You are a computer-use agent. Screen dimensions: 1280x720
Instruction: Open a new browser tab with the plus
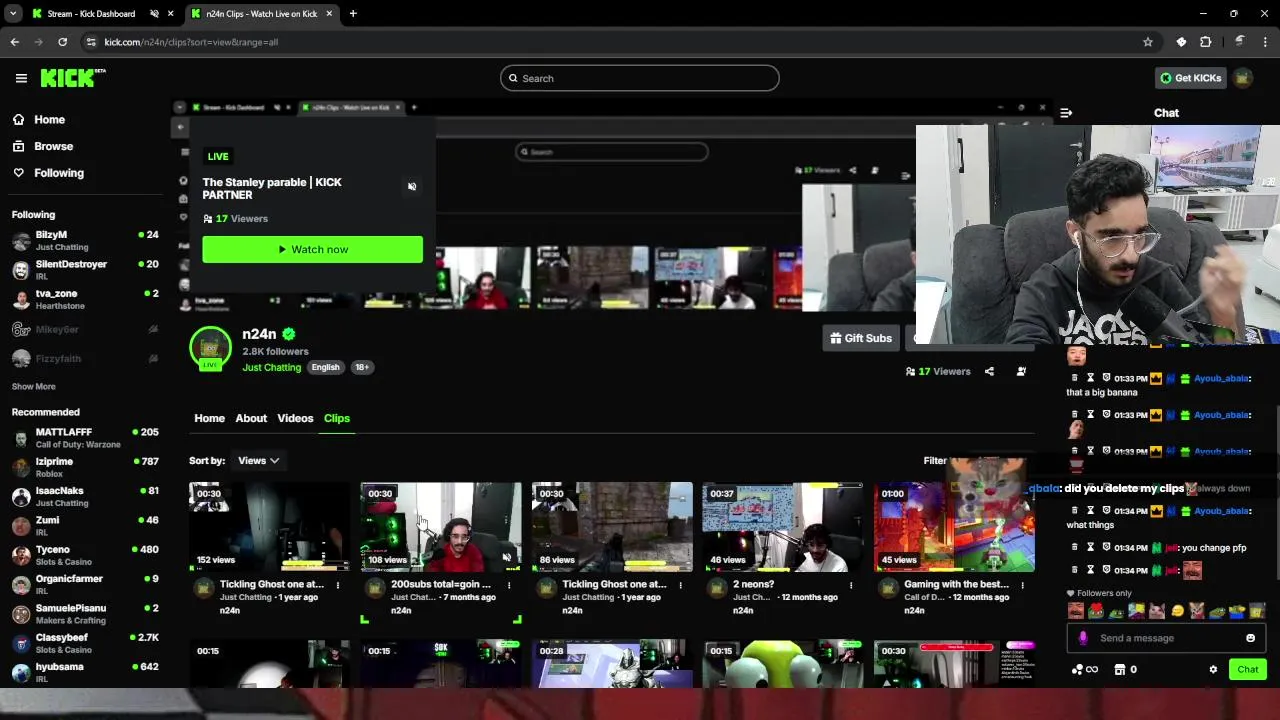point(353,13)
